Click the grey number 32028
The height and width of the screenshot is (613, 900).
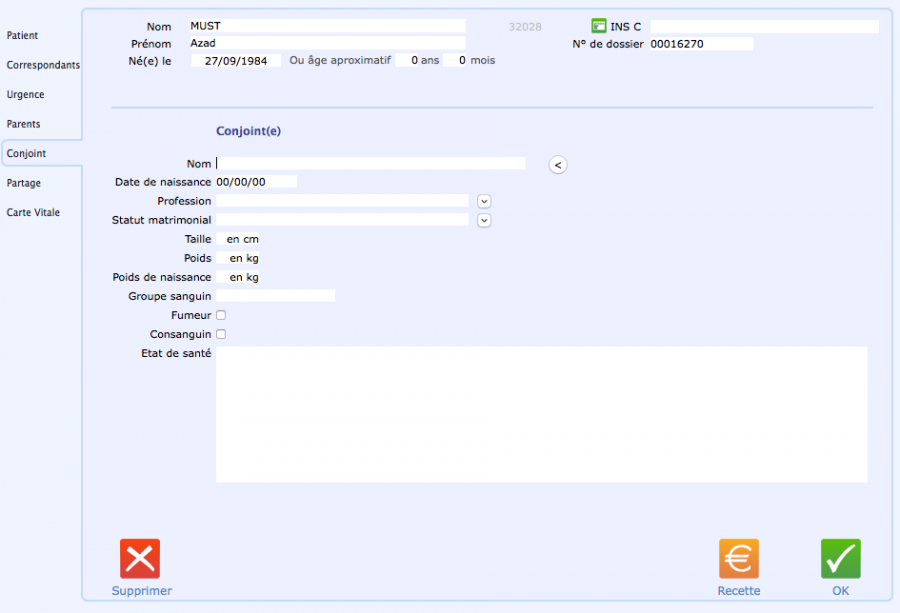tap(525, 26)
